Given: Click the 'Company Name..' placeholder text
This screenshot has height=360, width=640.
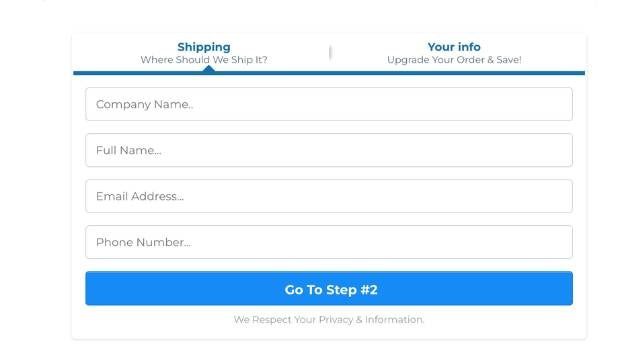Looking at the screenshot, I should [144, 104].
